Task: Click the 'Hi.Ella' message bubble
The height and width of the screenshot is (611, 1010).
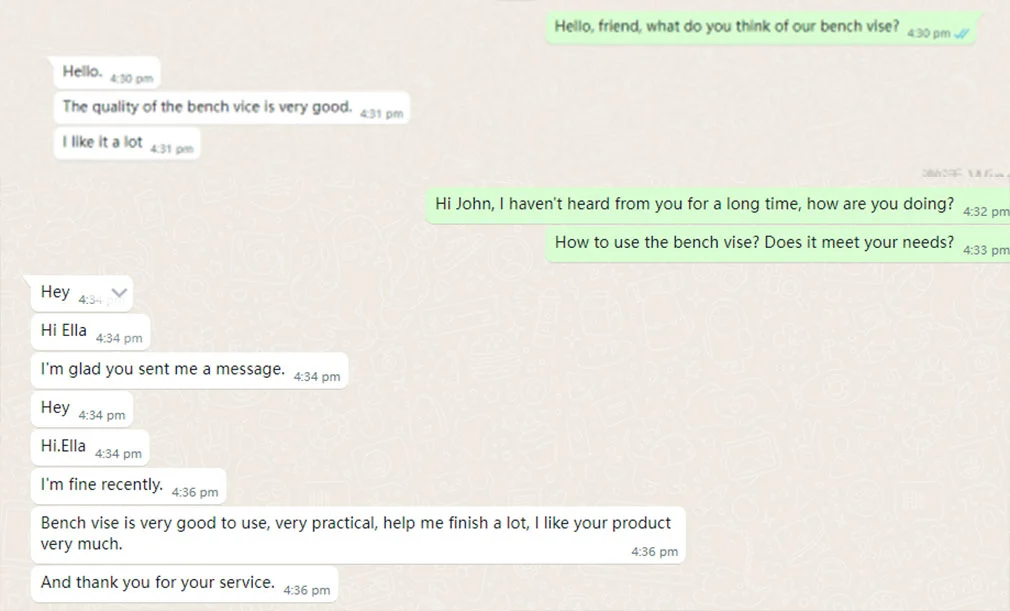Action: point(64,446)
